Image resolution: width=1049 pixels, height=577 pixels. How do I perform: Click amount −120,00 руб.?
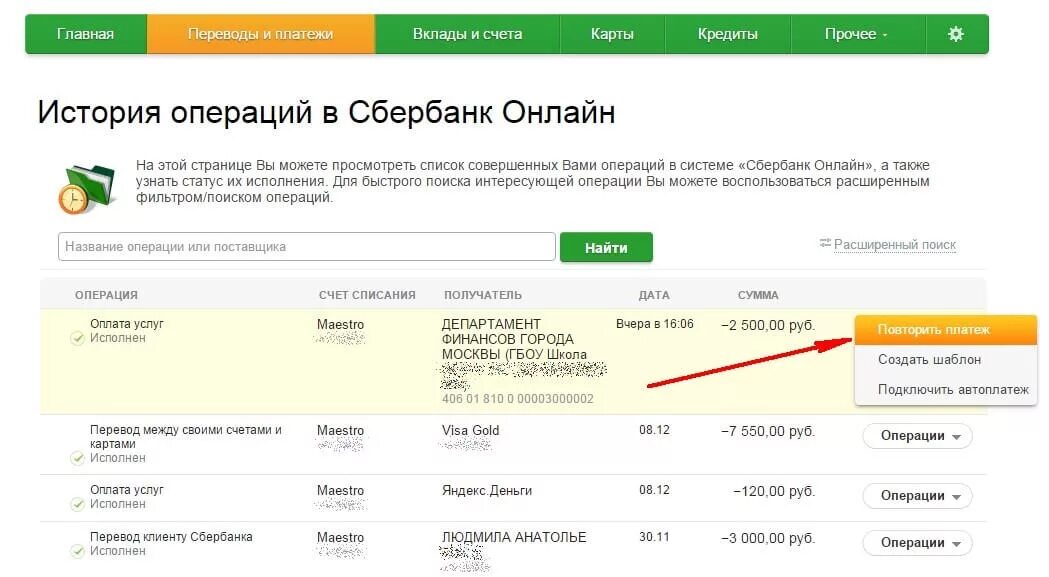[774, 492]
